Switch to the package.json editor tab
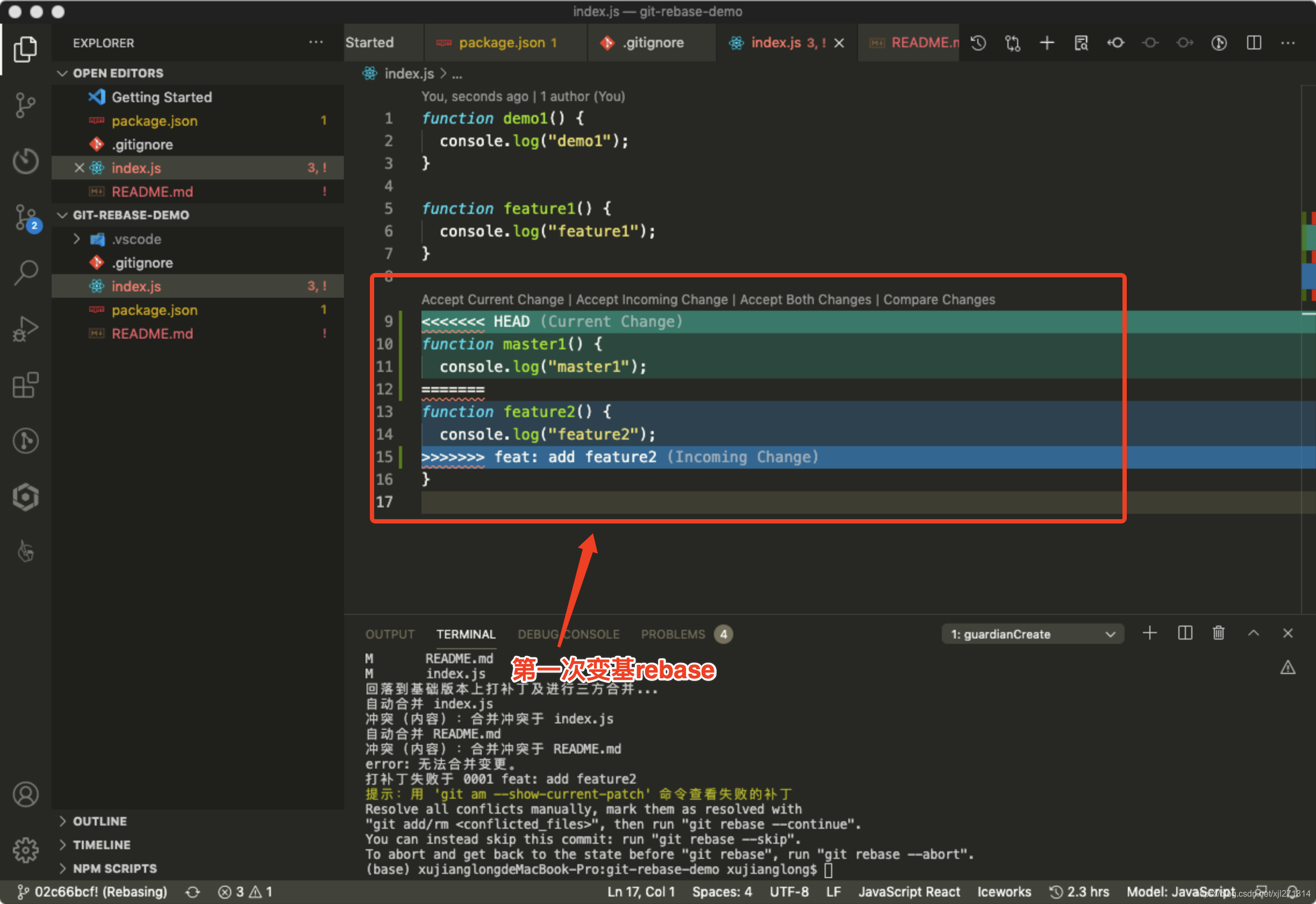Screen dimensions: 1316x904 pyautogui.click(x=502, y=43)
